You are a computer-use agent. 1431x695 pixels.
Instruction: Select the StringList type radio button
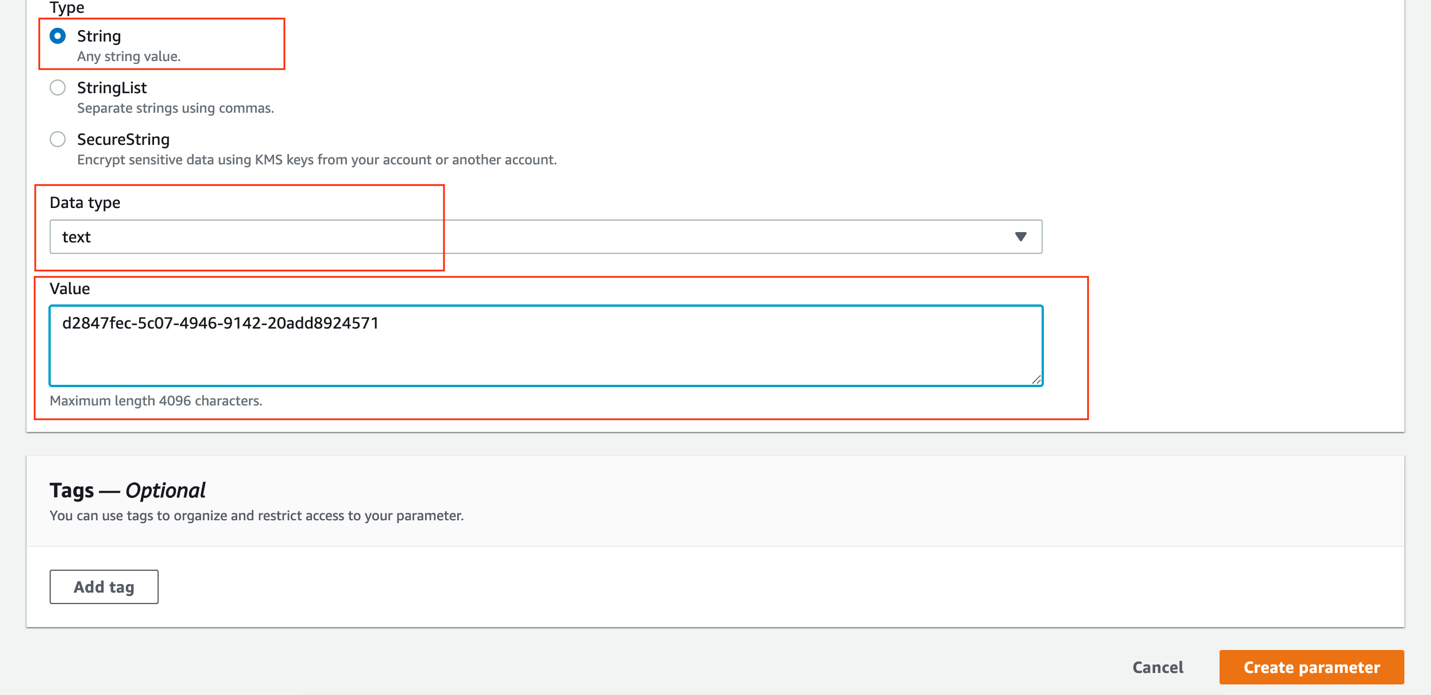pos(58,88)
